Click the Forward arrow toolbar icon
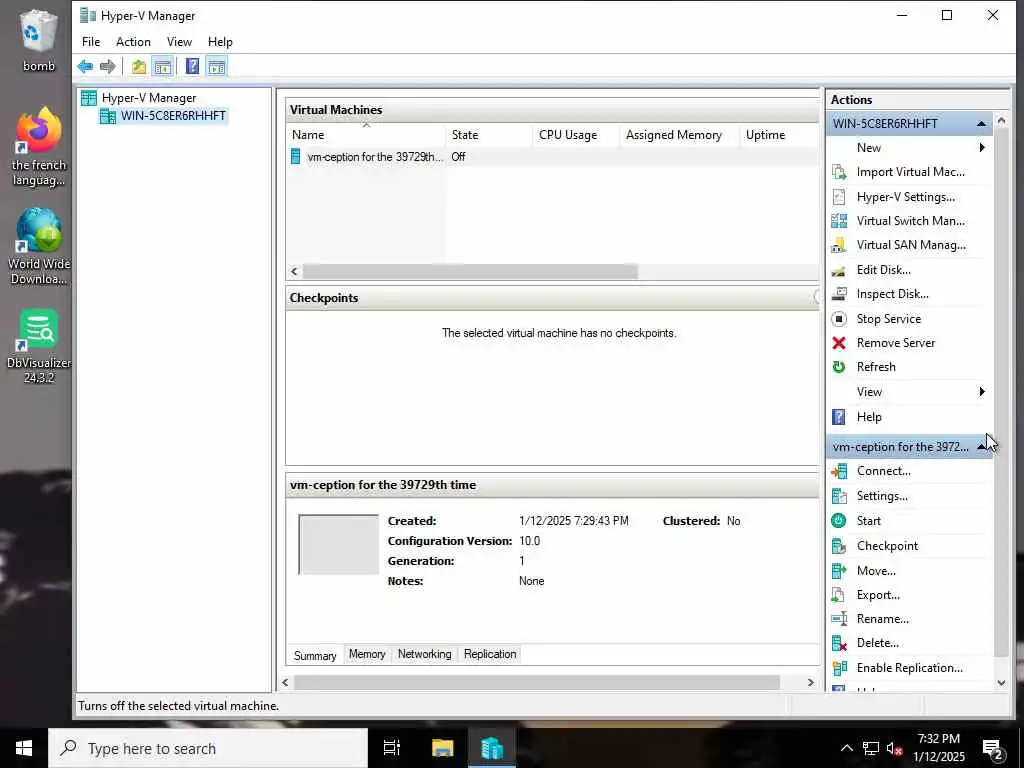Image resolution: width=1024 pixels, height=768 pixels. click(108, 67)
